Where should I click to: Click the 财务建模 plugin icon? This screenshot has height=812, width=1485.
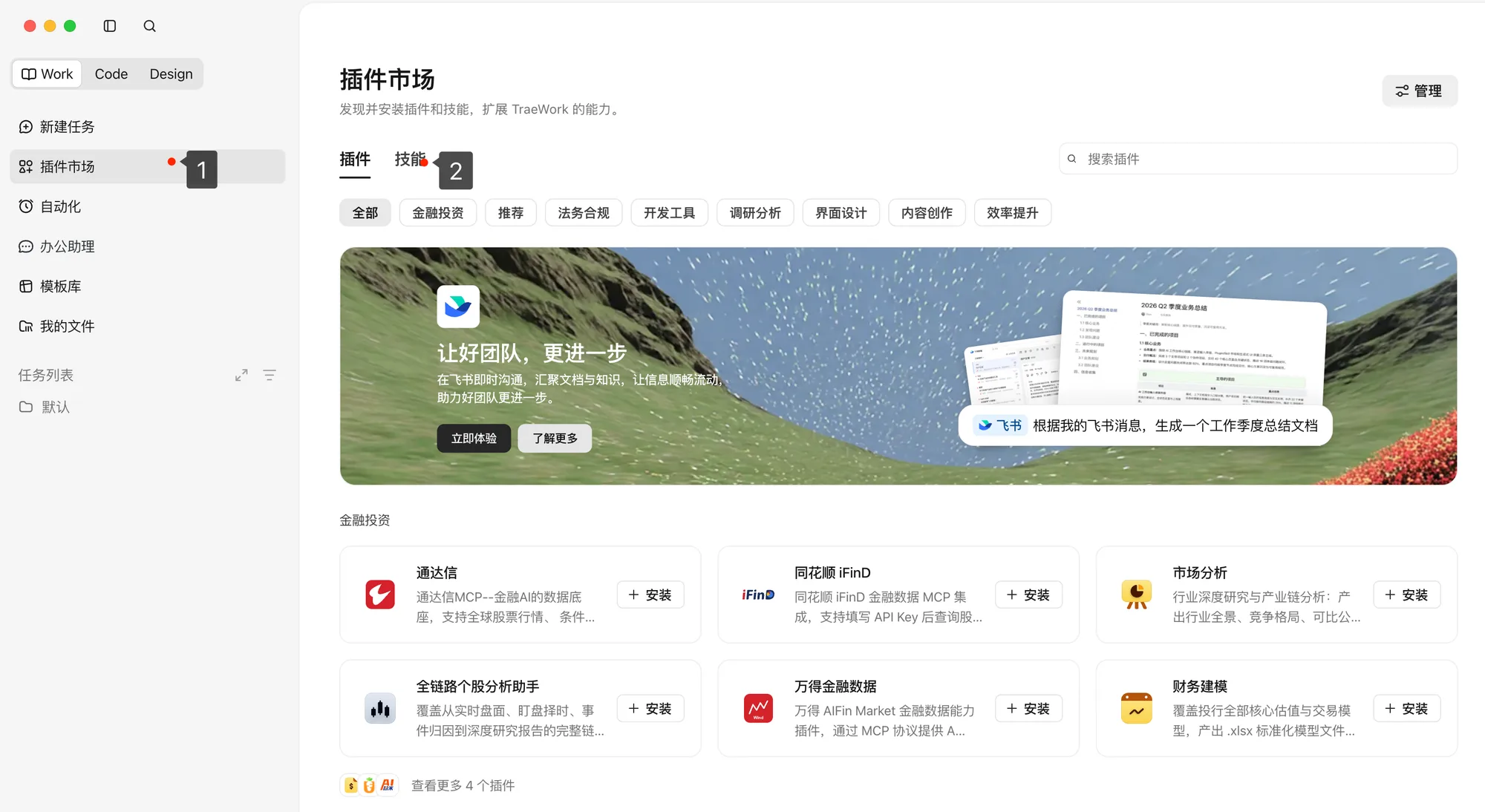1136,708
